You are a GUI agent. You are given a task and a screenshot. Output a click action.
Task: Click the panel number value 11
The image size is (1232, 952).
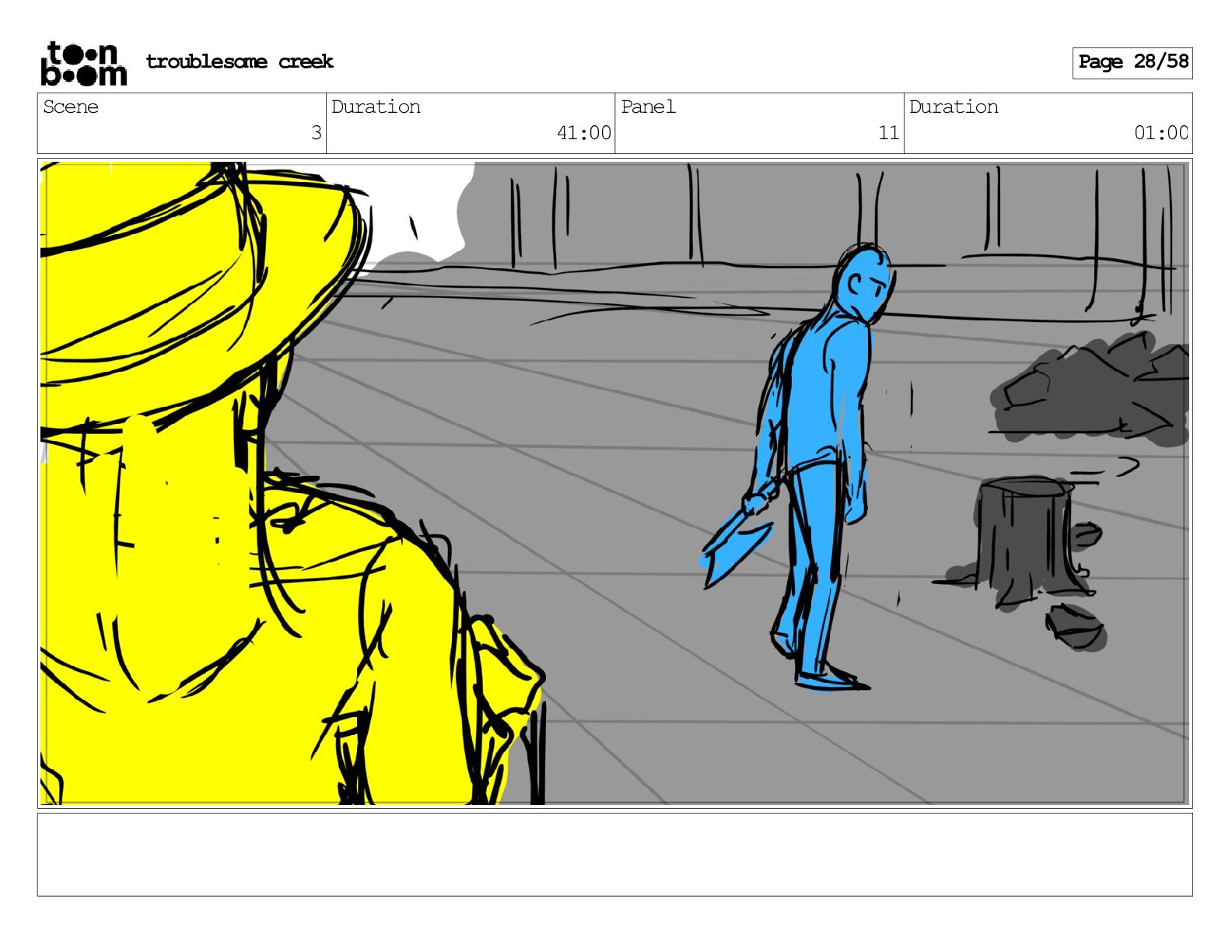coord(888,133)
